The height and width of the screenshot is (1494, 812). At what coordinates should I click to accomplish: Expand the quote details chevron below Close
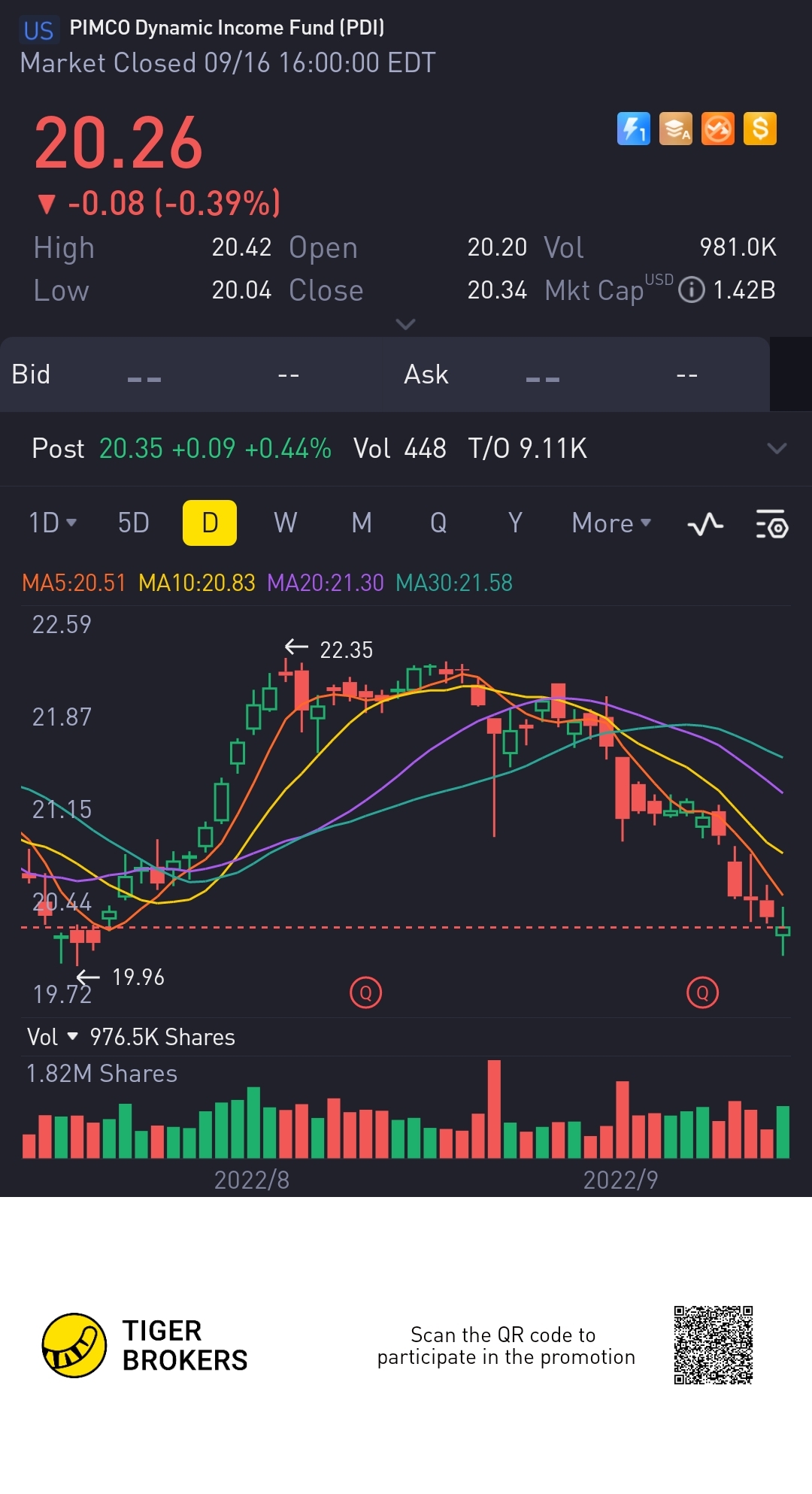pos(405,324)
